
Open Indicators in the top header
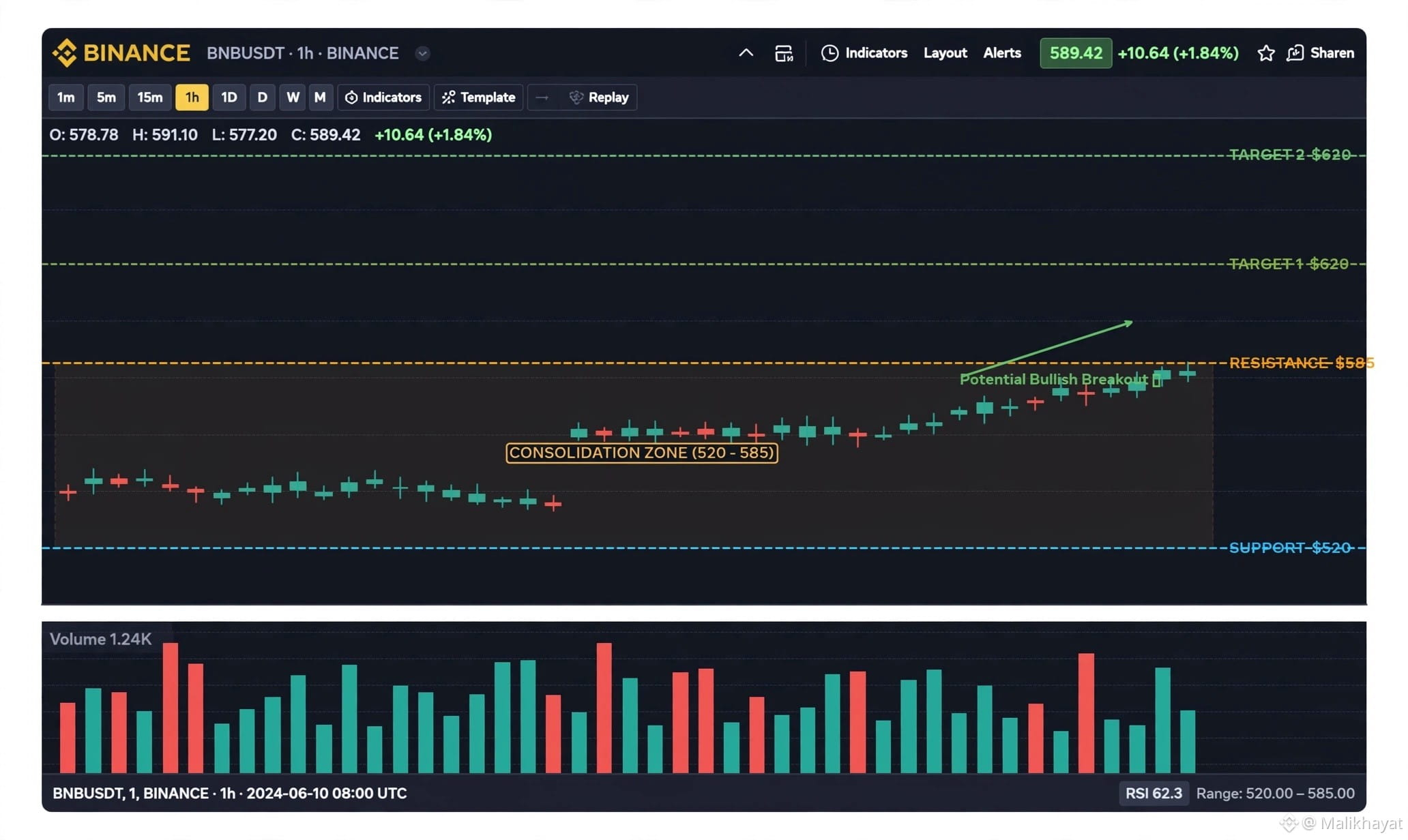[864, 53]
